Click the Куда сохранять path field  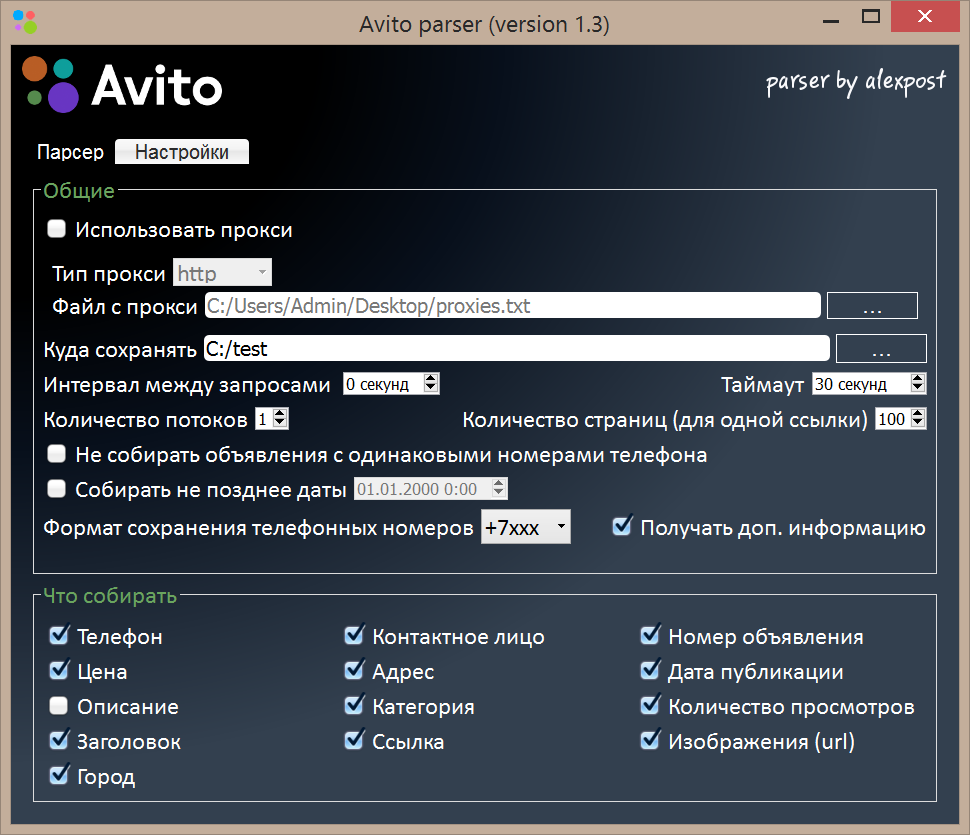click(516, 348)
